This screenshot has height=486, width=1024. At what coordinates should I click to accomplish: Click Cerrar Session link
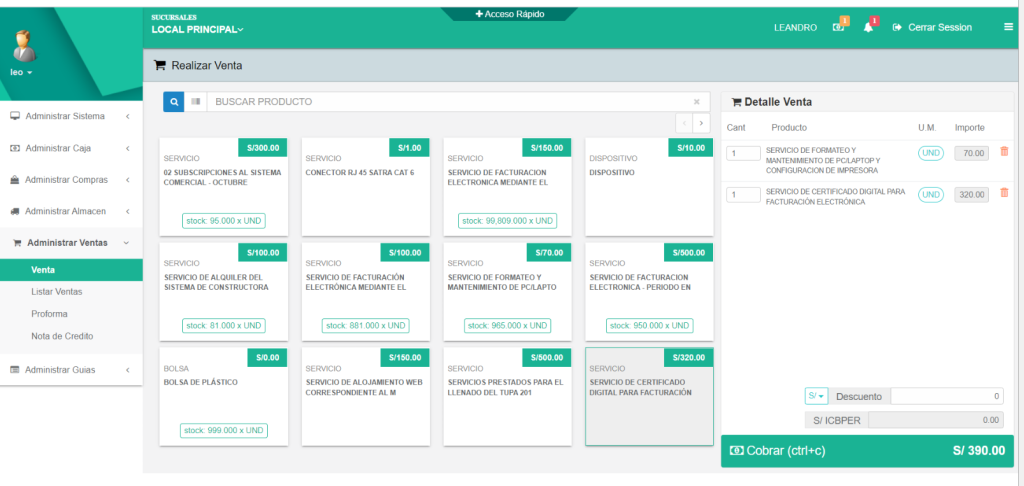(932, 27)
